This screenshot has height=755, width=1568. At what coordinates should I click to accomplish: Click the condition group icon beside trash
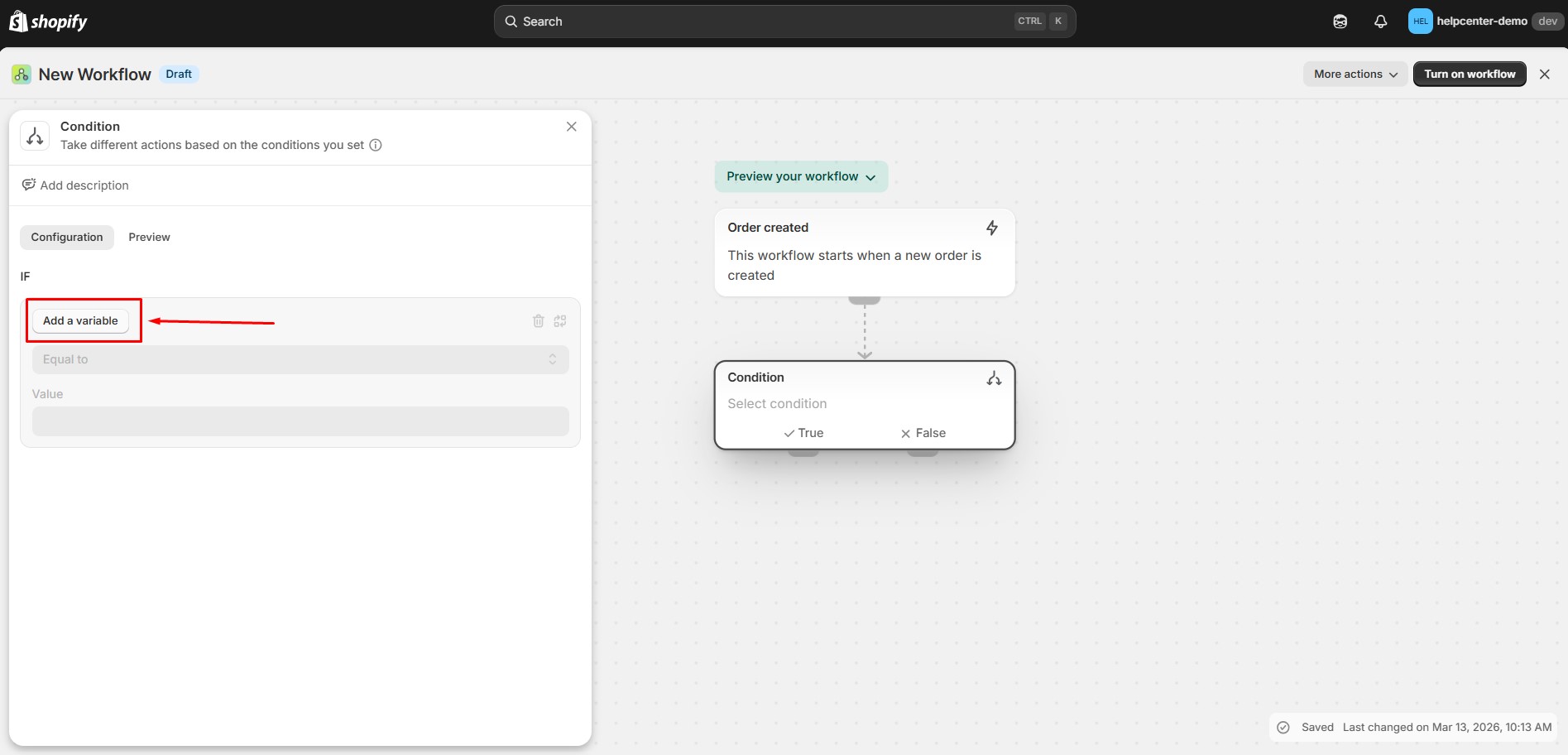560,321
